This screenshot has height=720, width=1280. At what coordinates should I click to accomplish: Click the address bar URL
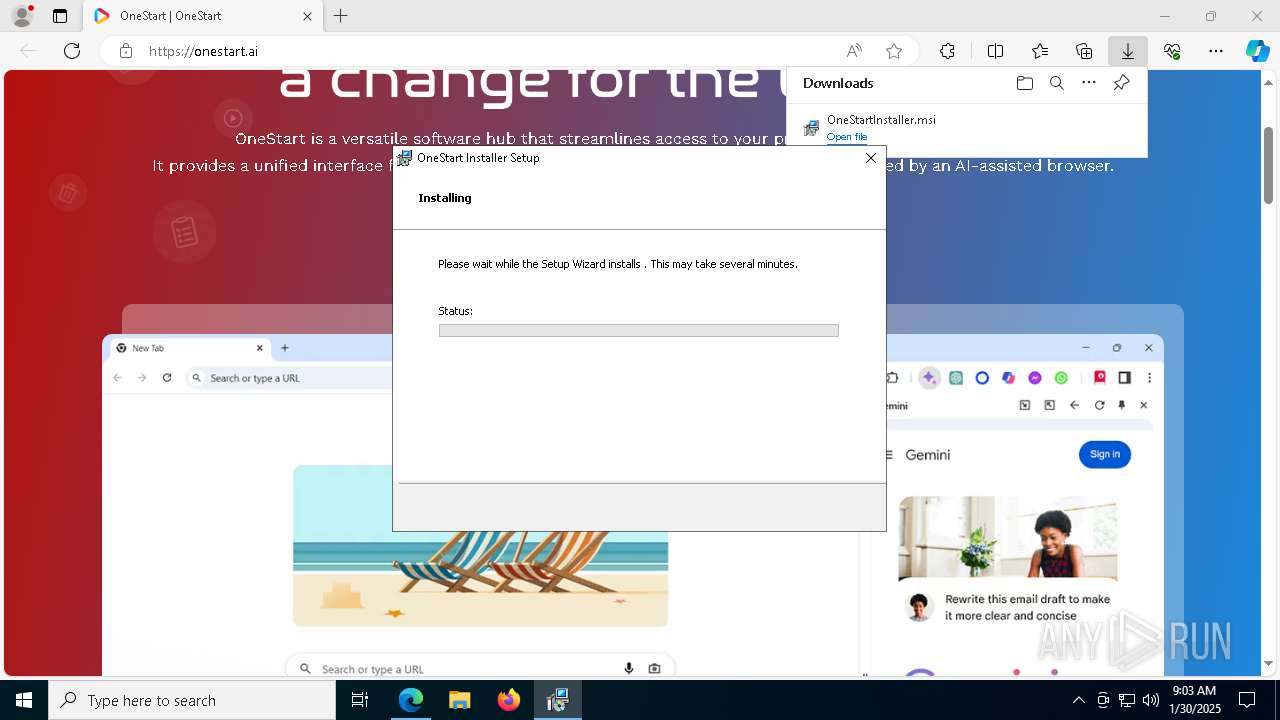pyautogui.click(x=204, y=51)
